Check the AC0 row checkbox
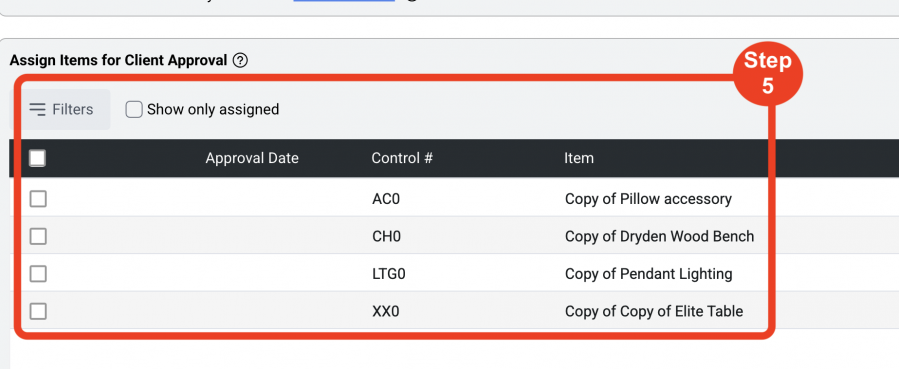 pyautogui.click(x=38, y=199)
